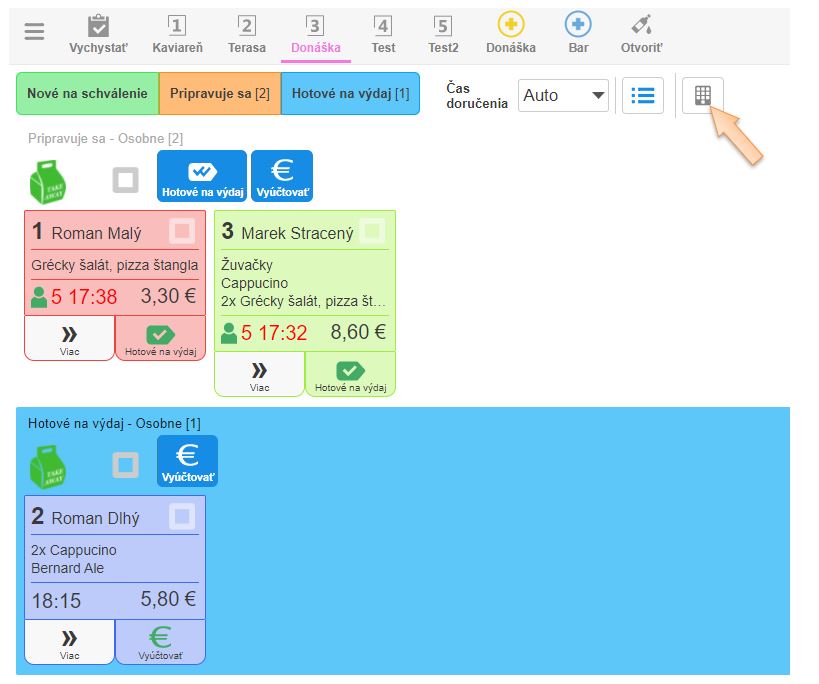
Task: Tick the checkbox on Roman Malý order
Action: (181, 231)
